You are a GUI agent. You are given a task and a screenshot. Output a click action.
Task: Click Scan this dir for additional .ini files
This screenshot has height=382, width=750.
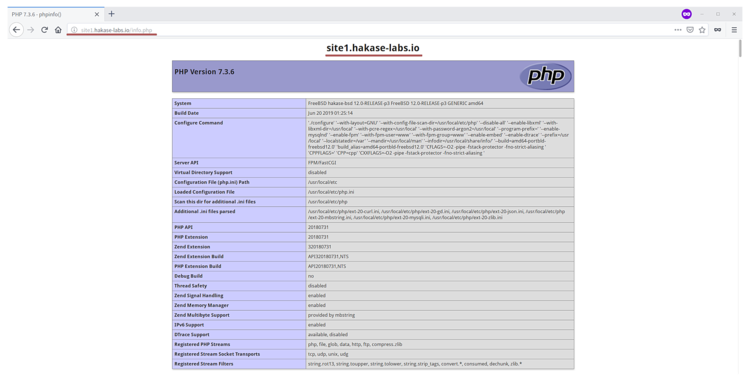coord(215,202)
